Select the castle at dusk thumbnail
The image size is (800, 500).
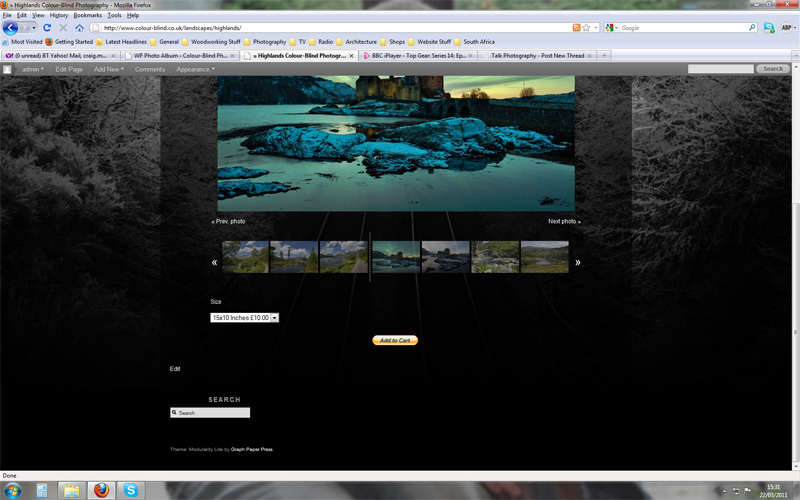396,257
